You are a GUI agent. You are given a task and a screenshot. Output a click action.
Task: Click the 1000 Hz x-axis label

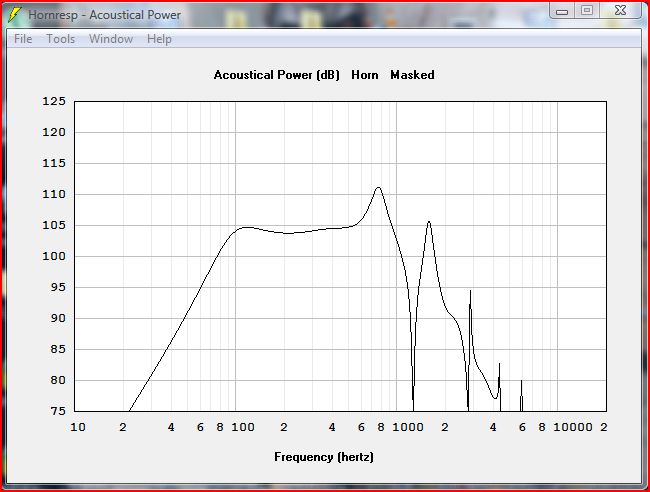[408, 427]
